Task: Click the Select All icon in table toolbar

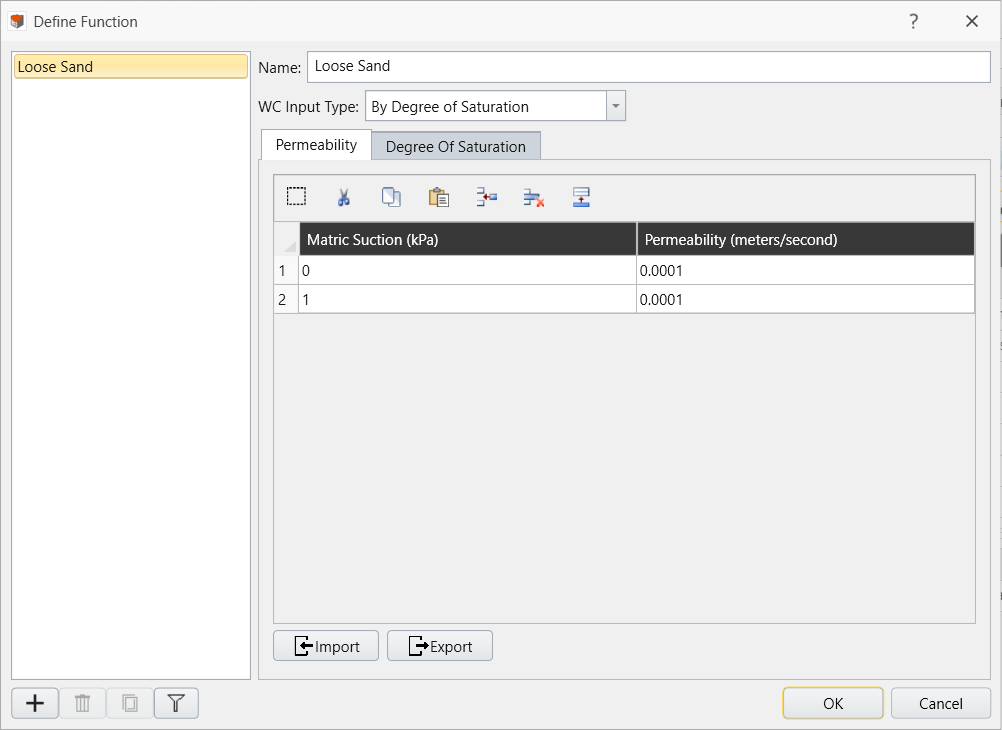Action: point(297,197)
